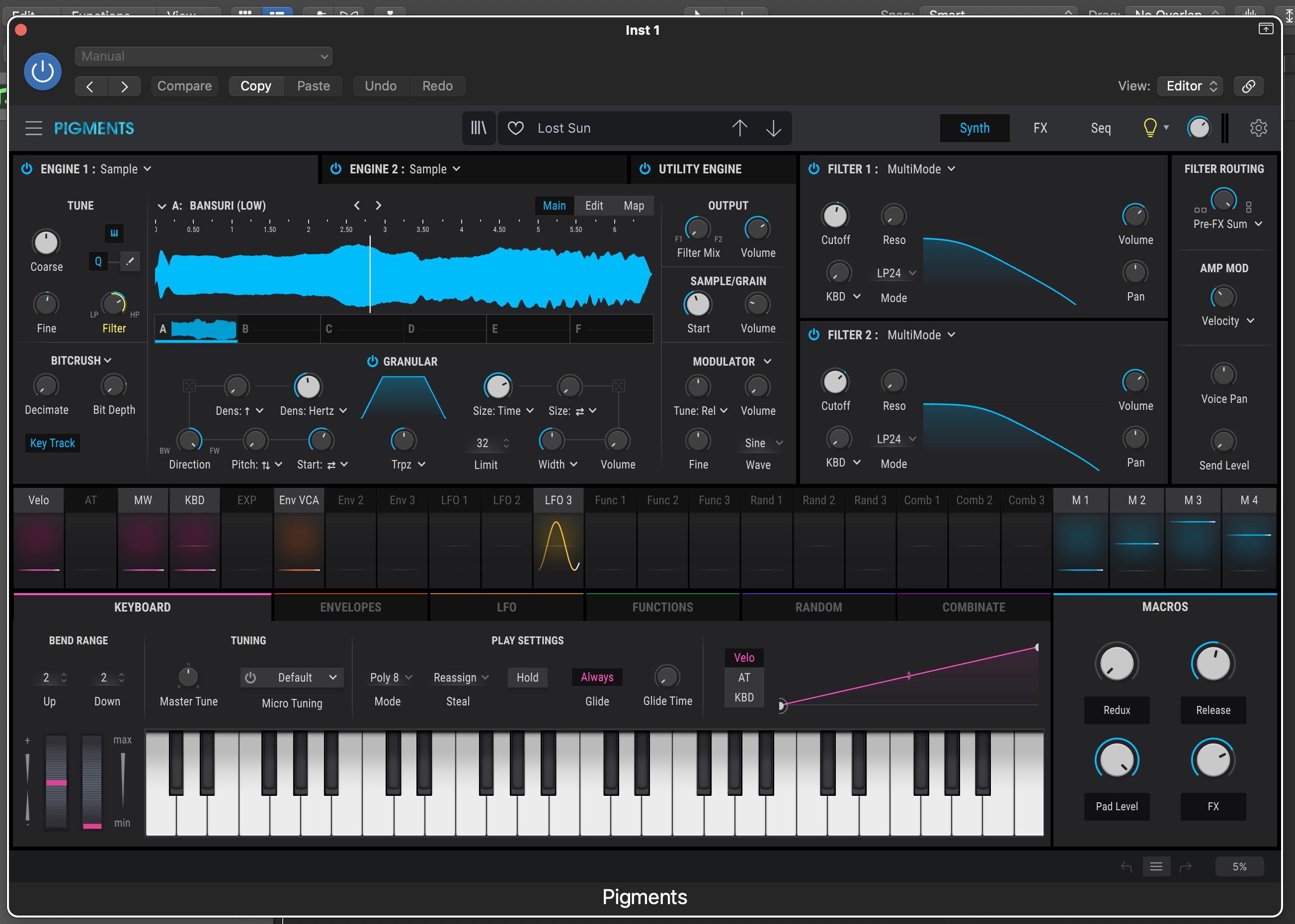Open Pigments settings gear
Viewport: 1295px width, 924px height.
[x=1258, y=128]
